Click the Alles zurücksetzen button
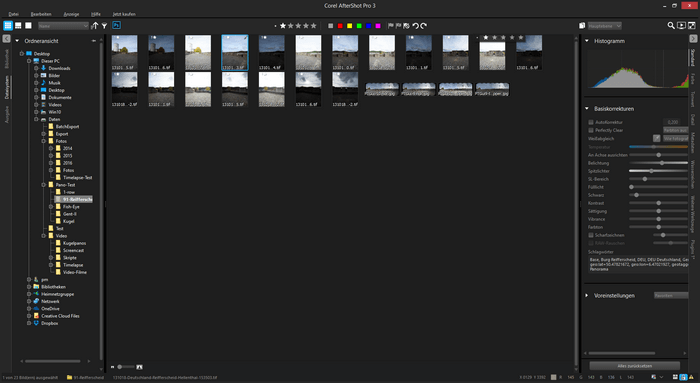The height and width of the screenshot is (383, 700). (634, 366)
